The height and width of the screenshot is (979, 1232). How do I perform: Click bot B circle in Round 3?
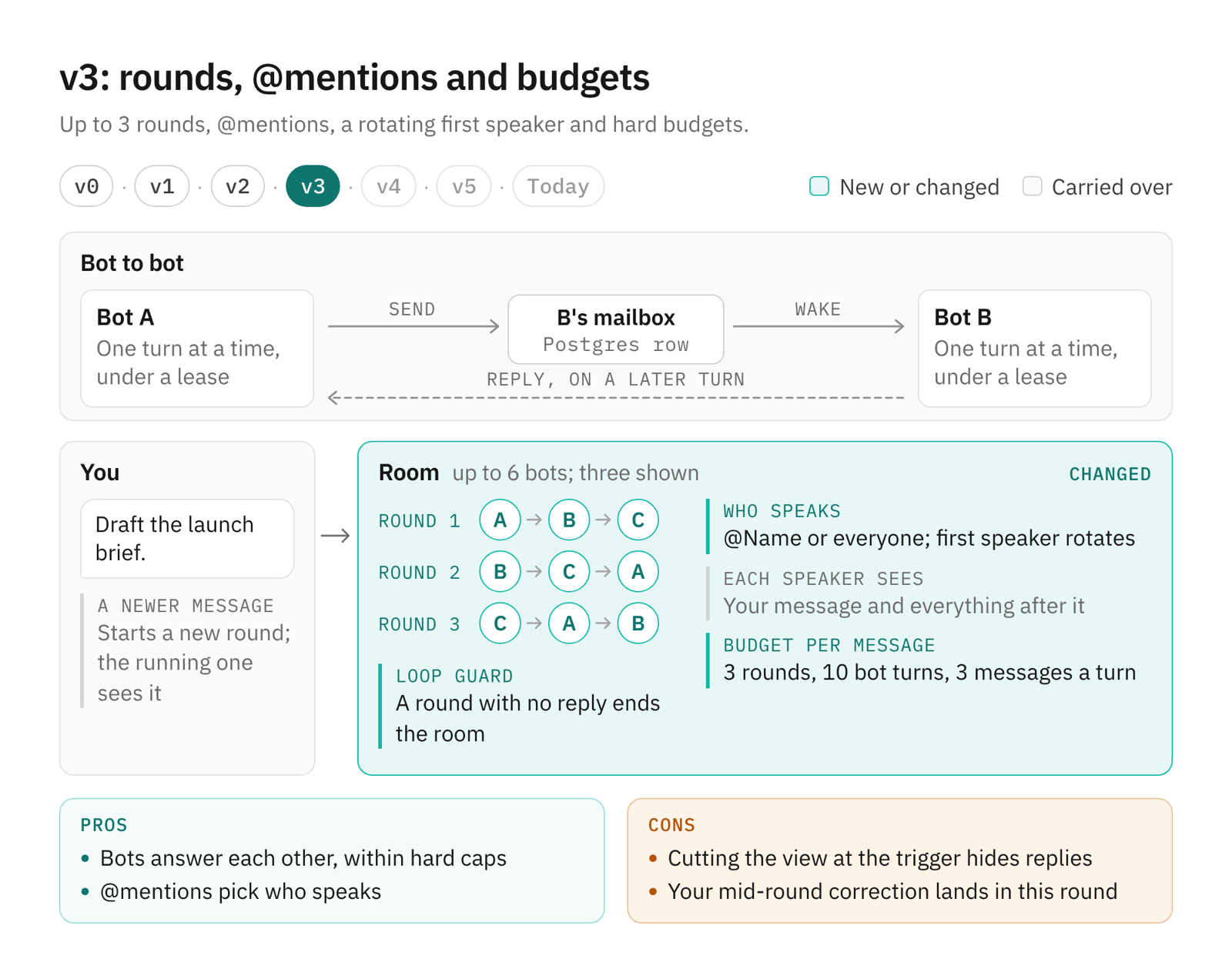(638, 623)
